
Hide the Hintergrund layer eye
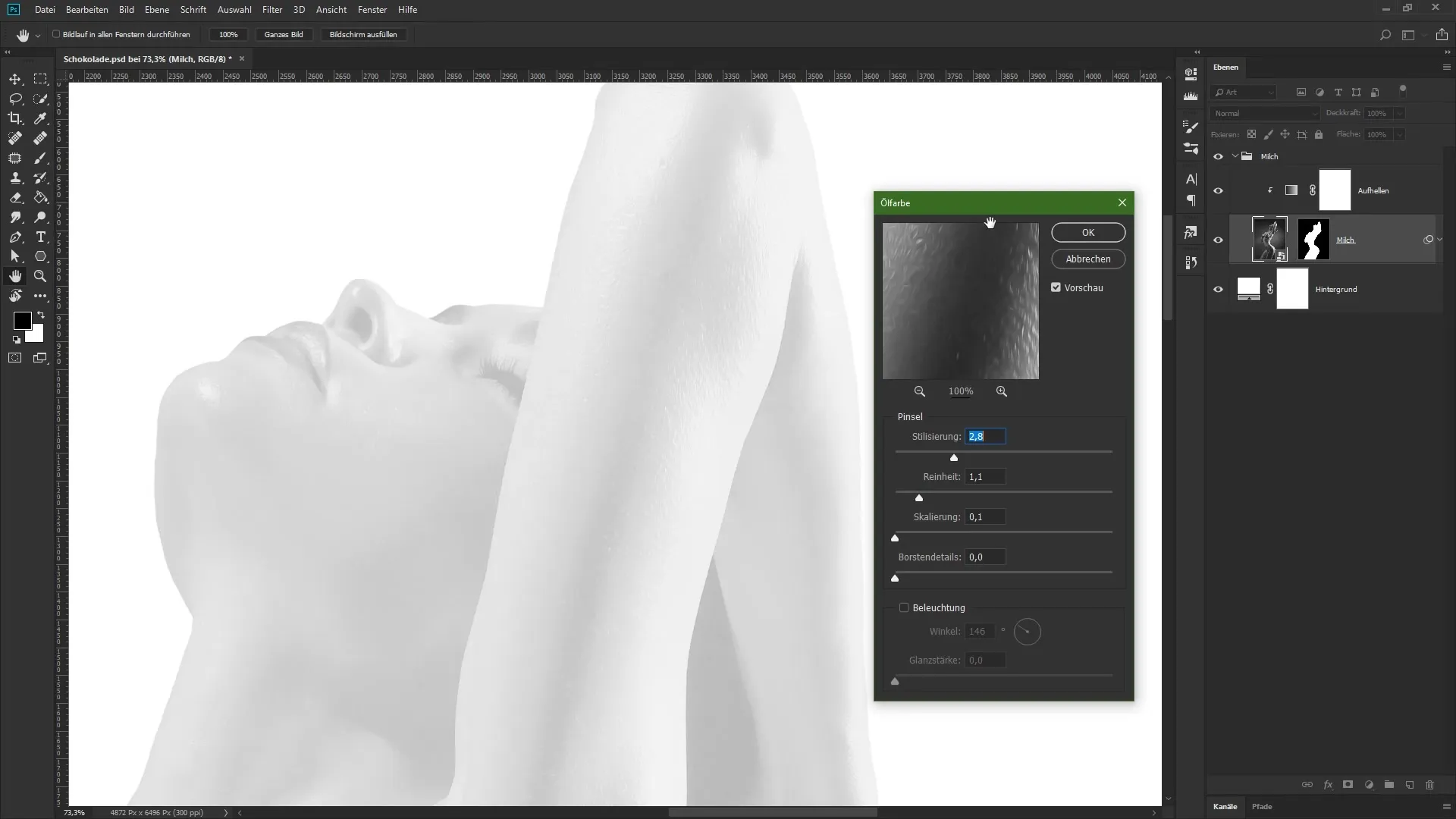coord(1218,289)
